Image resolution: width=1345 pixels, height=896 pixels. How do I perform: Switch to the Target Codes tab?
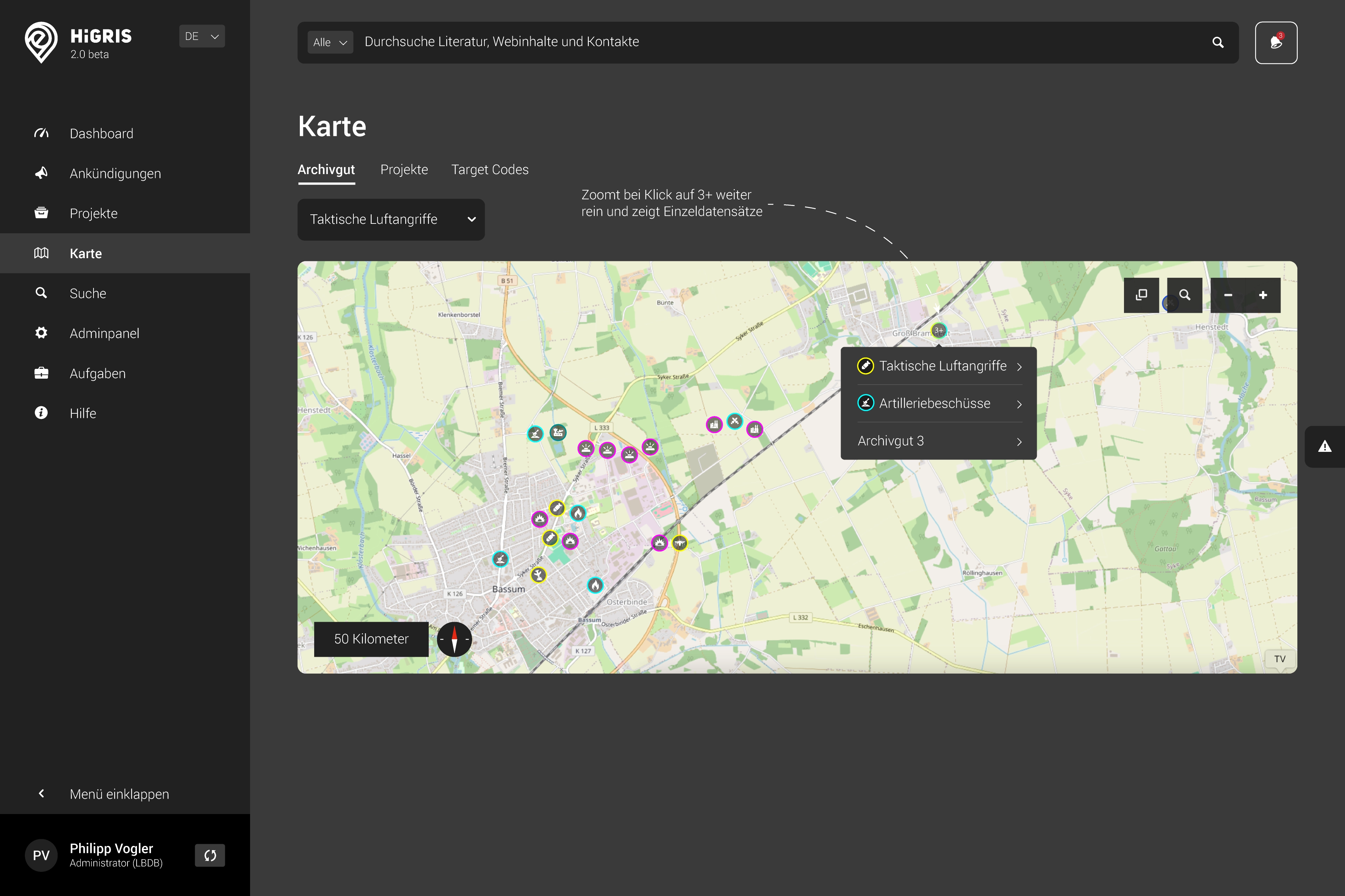[490, 170]
